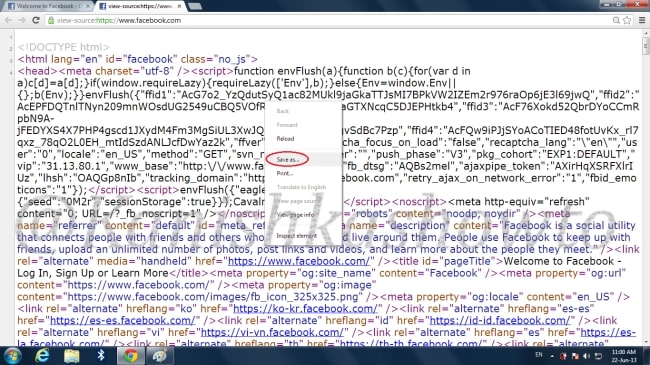
Task: Choose Inspect element in the context menu
Action: pos(296,236)
